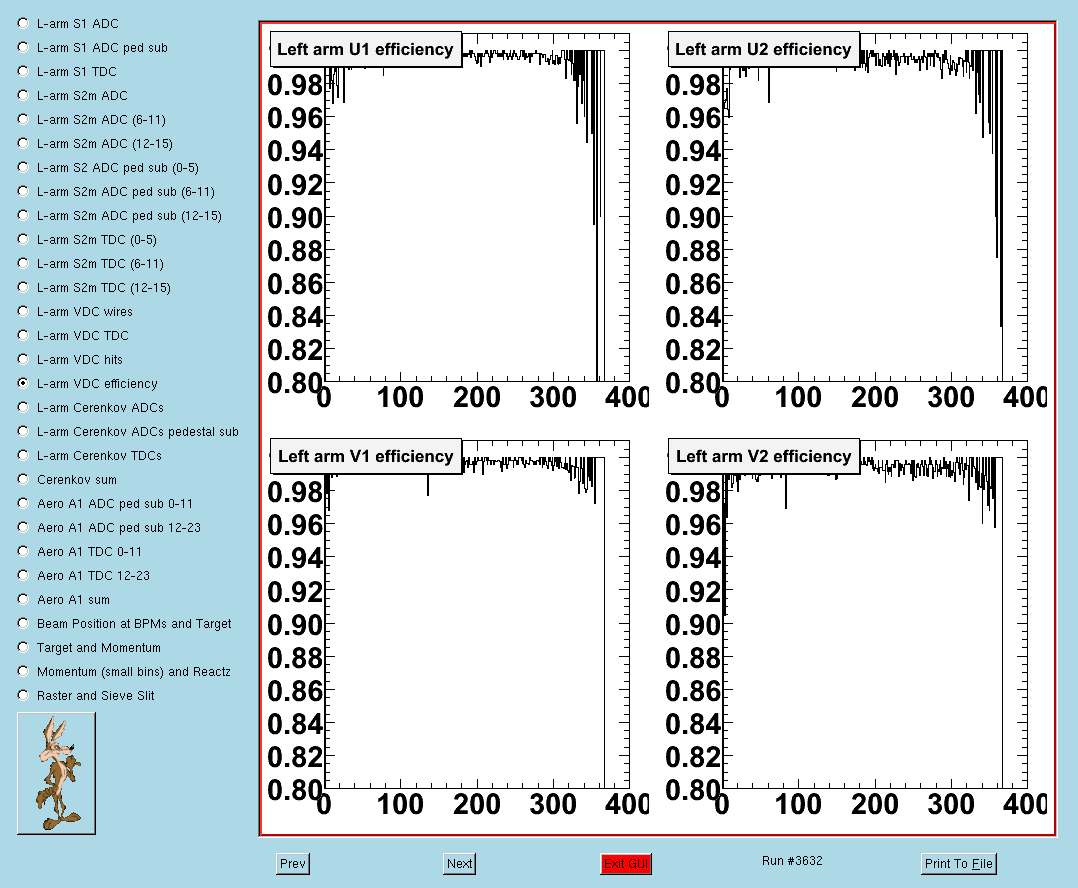Pick L-arm S2m TDC (12-15) option
The height and width of the screenshot is (888, 1078).
(23, 288)
